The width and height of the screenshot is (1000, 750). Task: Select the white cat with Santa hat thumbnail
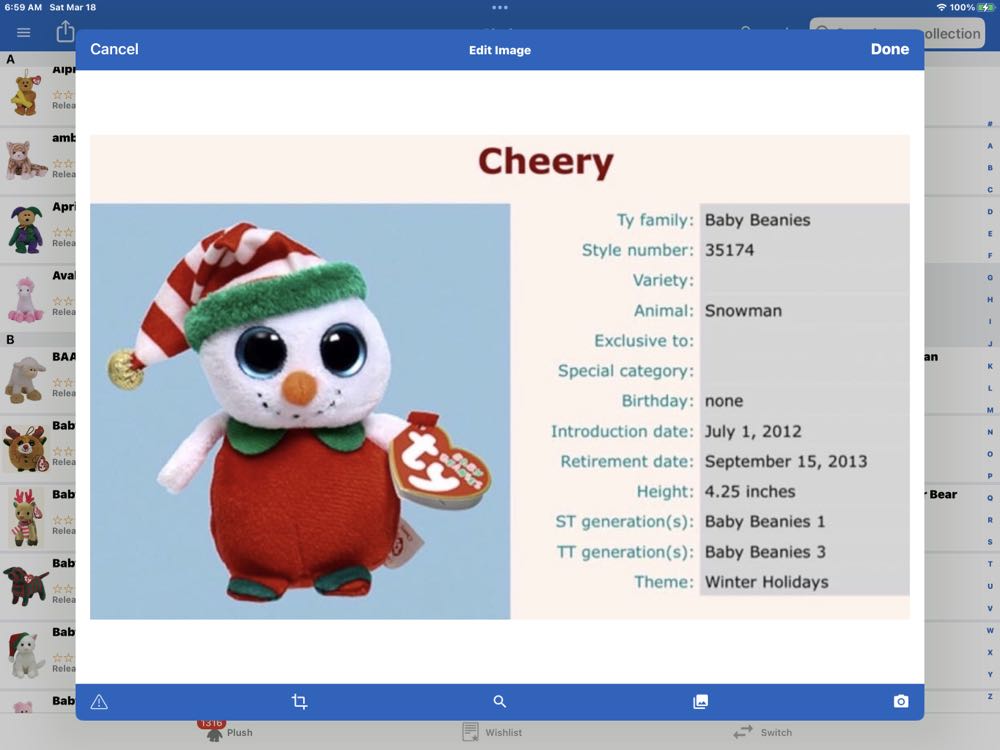26,655
